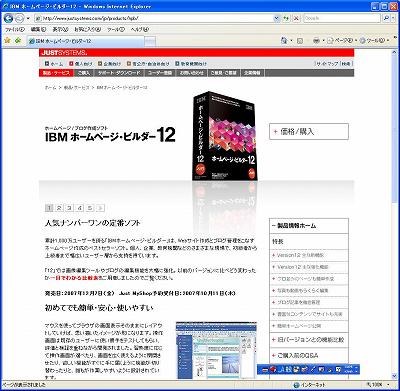
Task: Click the Stop loading icon
Action: point(296,19)
